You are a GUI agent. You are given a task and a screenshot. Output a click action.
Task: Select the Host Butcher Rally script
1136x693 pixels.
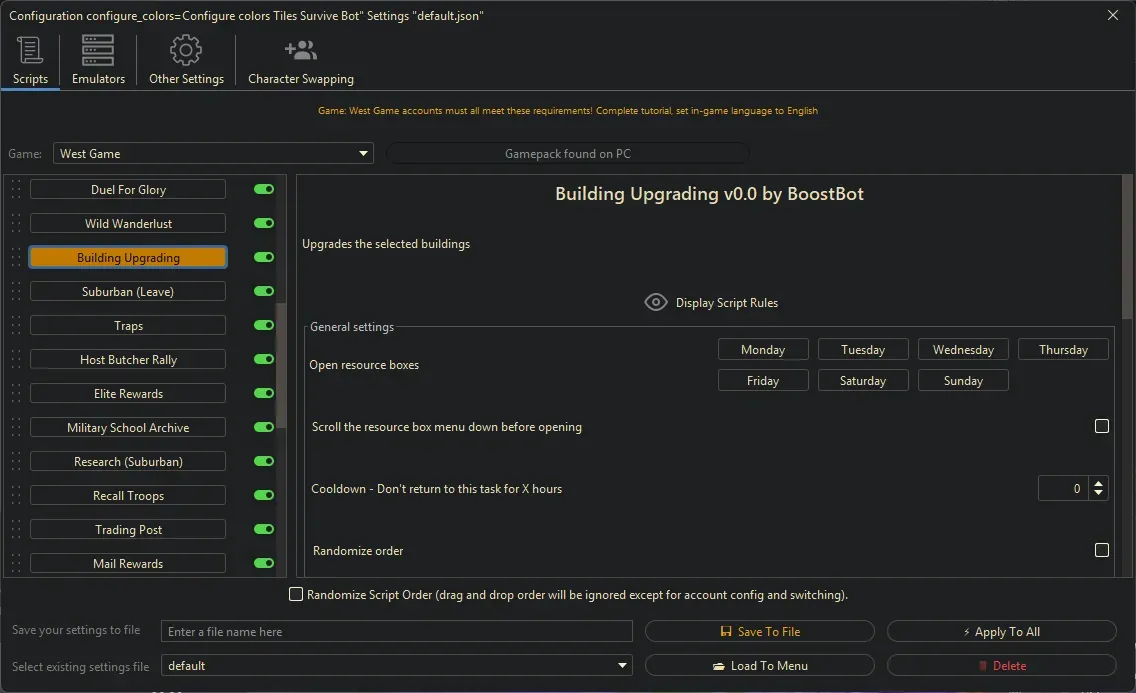coord(128,360)
